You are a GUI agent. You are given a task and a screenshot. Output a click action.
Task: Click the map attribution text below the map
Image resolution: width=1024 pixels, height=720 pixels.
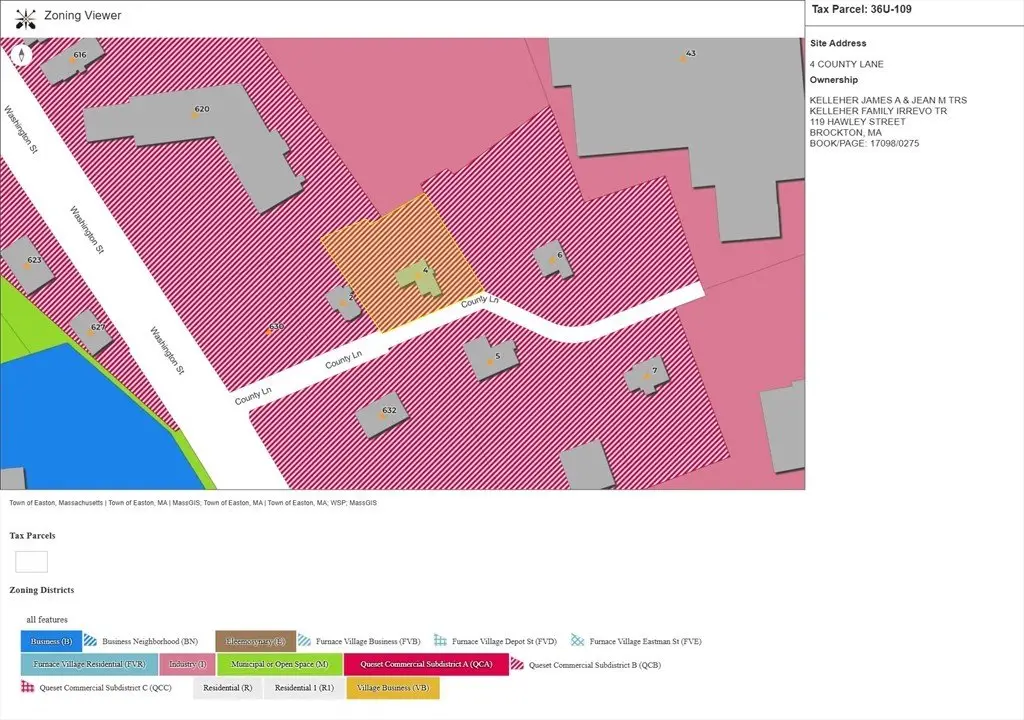click(x=193, y=503)
